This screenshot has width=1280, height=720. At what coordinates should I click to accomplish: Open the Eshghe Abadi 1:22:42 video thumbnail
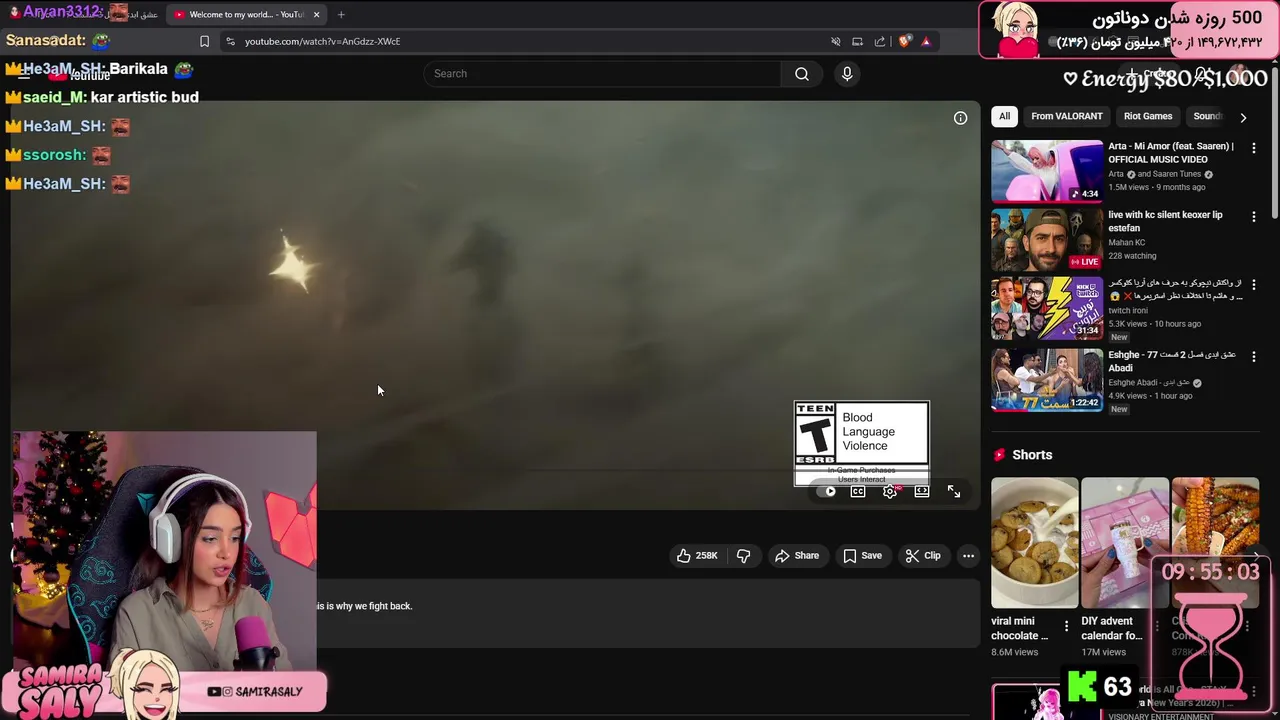[x=1047, y=379]
